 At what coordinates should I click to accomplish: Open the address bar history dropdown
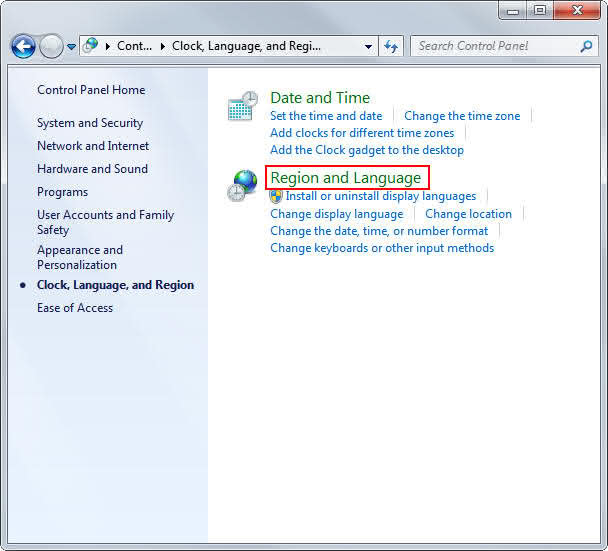point(368,47)
